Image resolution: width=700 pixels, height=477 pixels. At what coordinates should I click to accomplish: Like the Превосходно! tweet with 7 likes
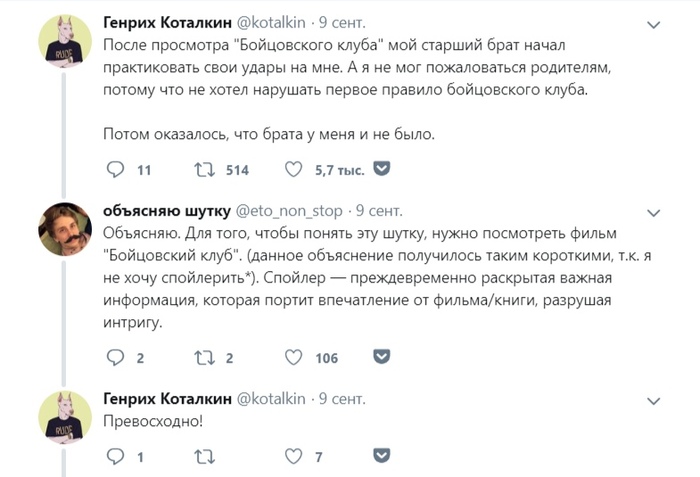pos(294,457)
